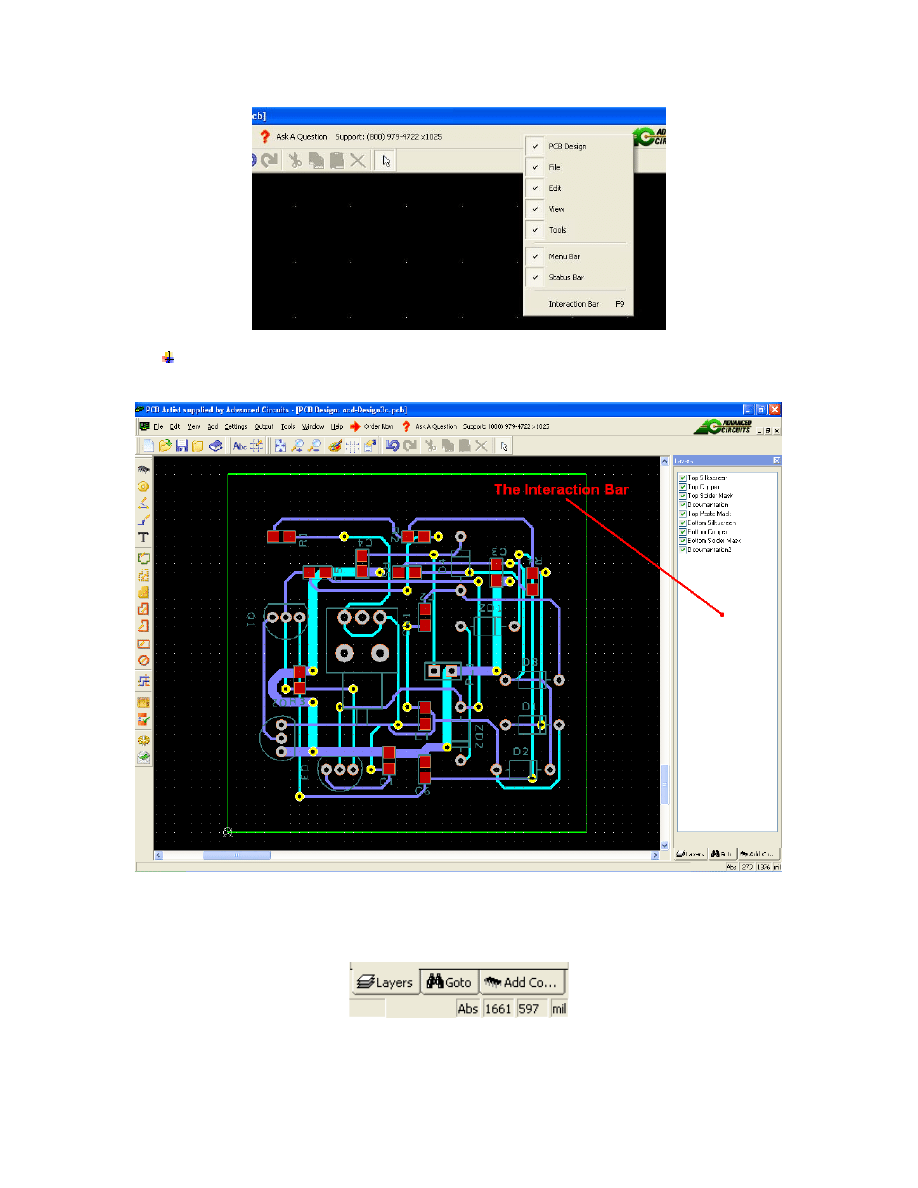Uncheck the Top Silkscreen layer checkbox
The height and width of the screenshot is (1188, 918).
click(683, 479)
